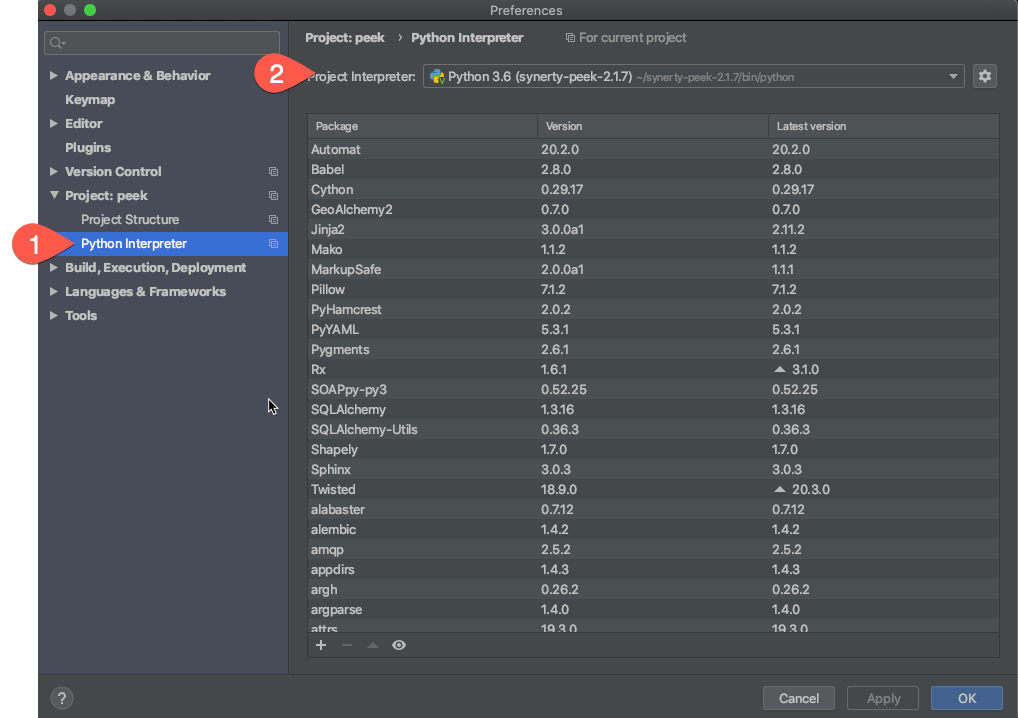Expand Languages & Frameworks section

point(54,291)
